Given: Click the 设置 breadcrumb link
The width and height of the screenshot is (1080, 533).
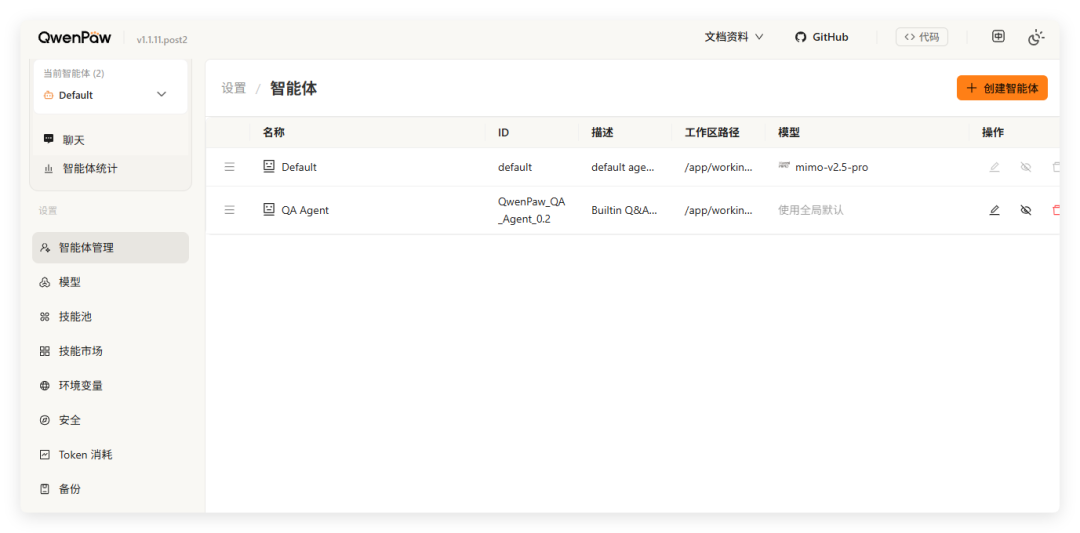Looking at the screenshot, I should click(233, 88).
